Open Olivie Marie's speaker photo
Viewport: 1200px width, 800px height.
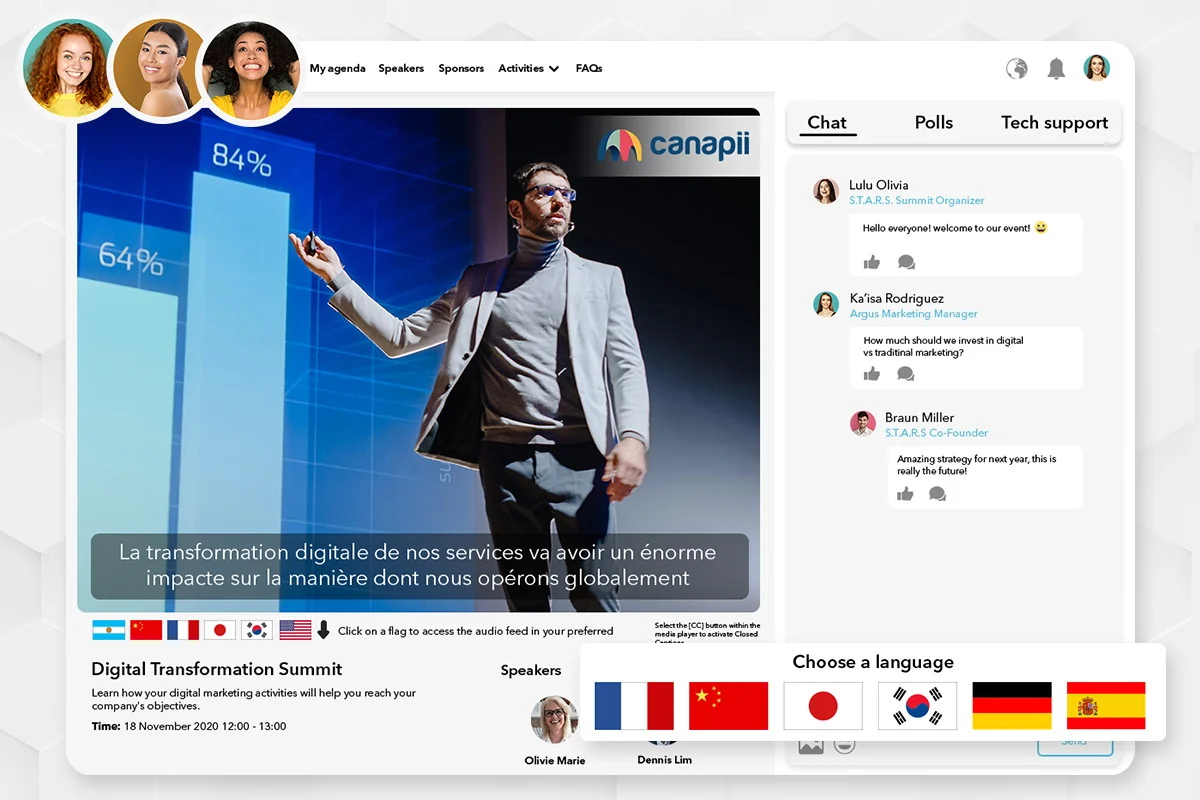click(x=554, y=720)
